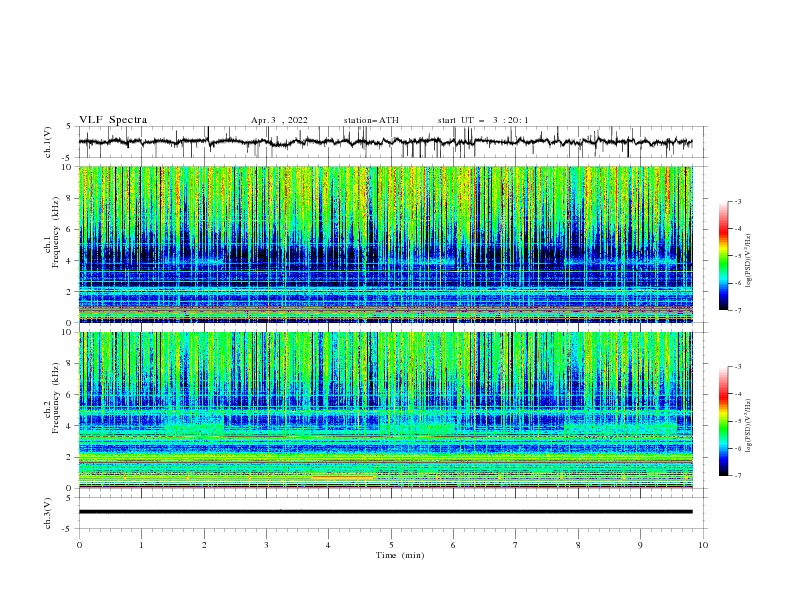Click the ch.2 spectrogram color bar
The height and width of the screenshot is (612, 792).
tap(723, 421)
